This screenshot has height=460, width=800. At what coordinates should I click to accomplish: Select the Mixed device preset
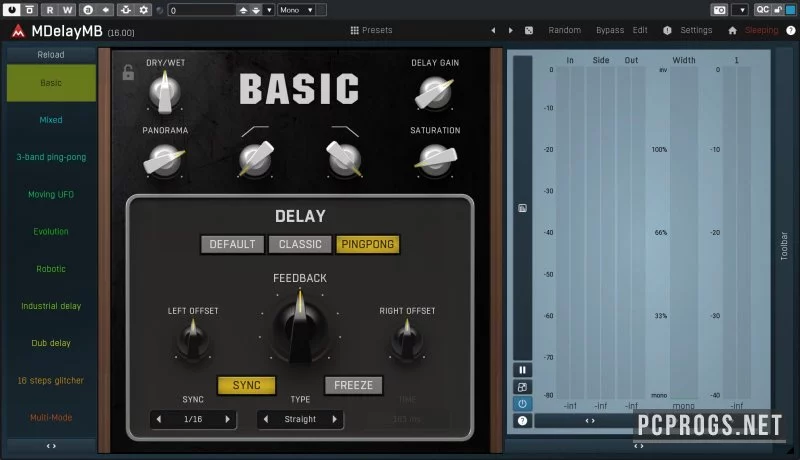(51, 120)
